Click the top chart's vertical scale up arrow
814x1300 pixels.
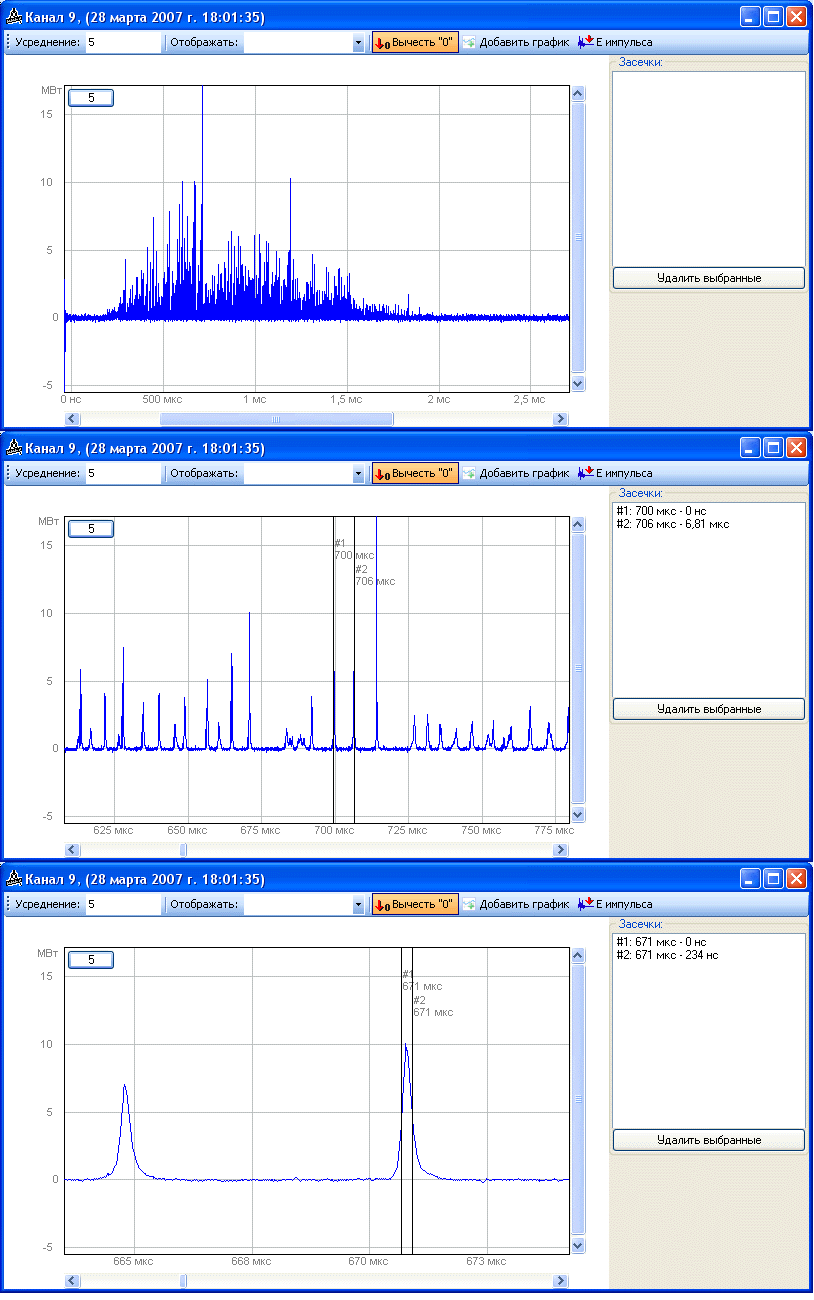(577, 93)
